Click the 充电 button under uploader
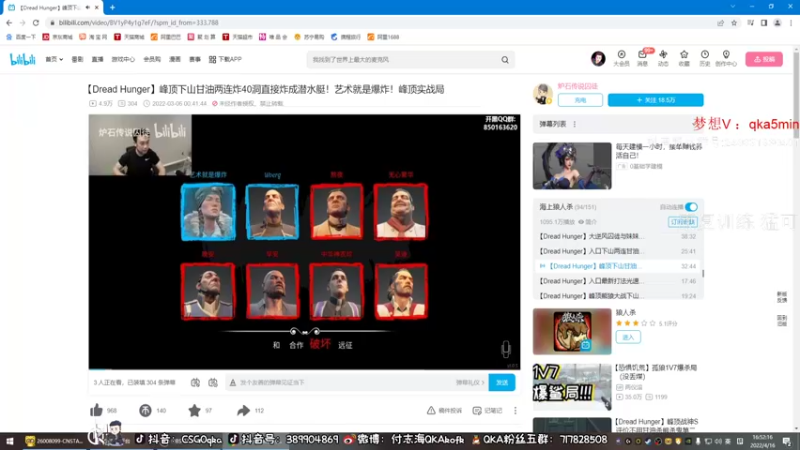 (x=580, y=100)
